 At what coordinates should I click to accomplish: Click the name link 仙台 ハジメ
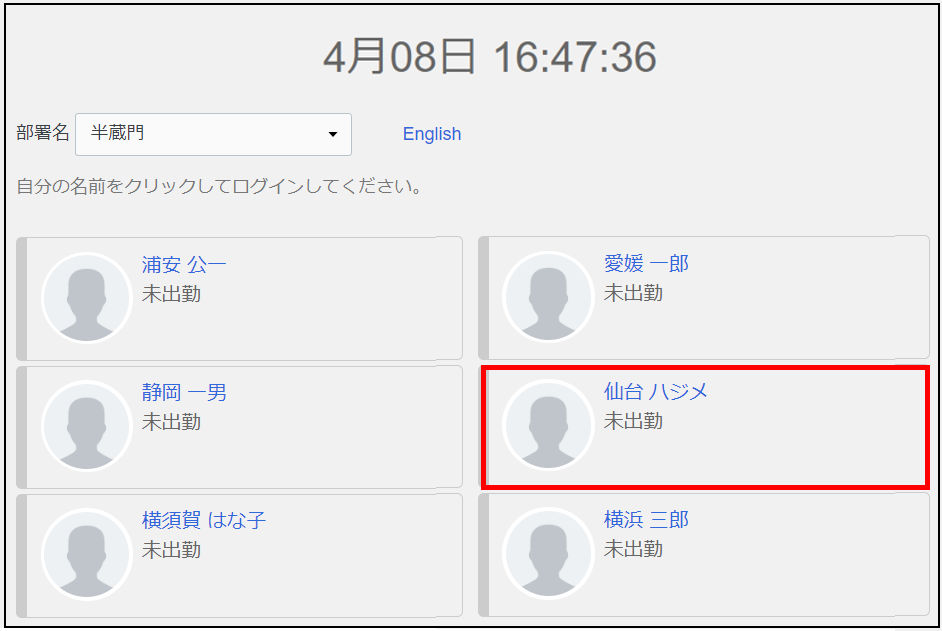click(655, 391)
